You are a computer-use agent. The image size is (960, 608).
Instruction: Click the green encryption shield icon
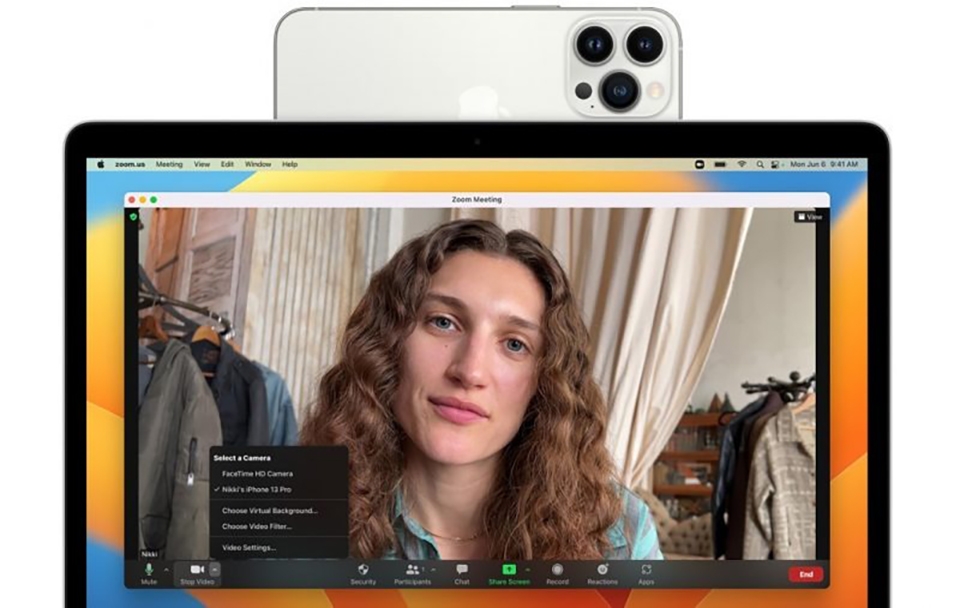click(133, 217)
